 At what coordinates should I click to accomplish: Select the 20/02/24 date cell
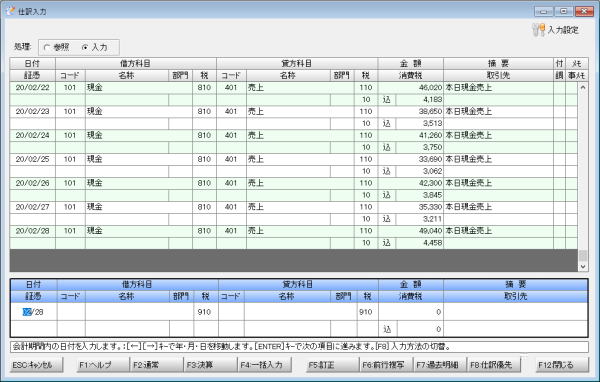coord(33,135)
